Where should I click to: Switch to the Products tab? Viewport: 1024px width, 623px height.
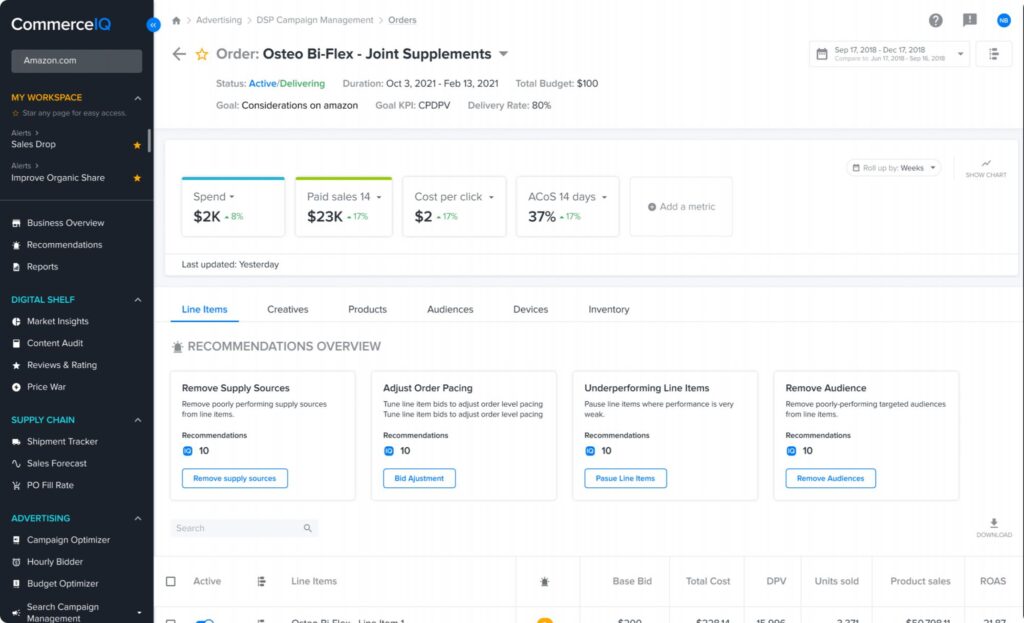(x=367, y=310)
